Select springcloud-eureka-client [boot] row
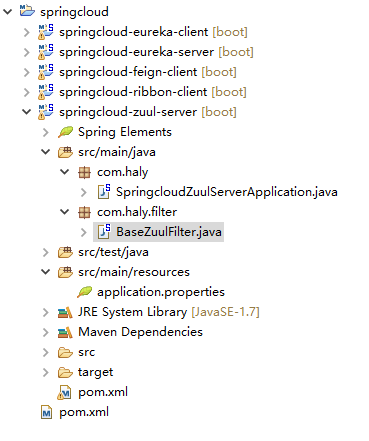 pyautogui.click(x=153, y=32)
